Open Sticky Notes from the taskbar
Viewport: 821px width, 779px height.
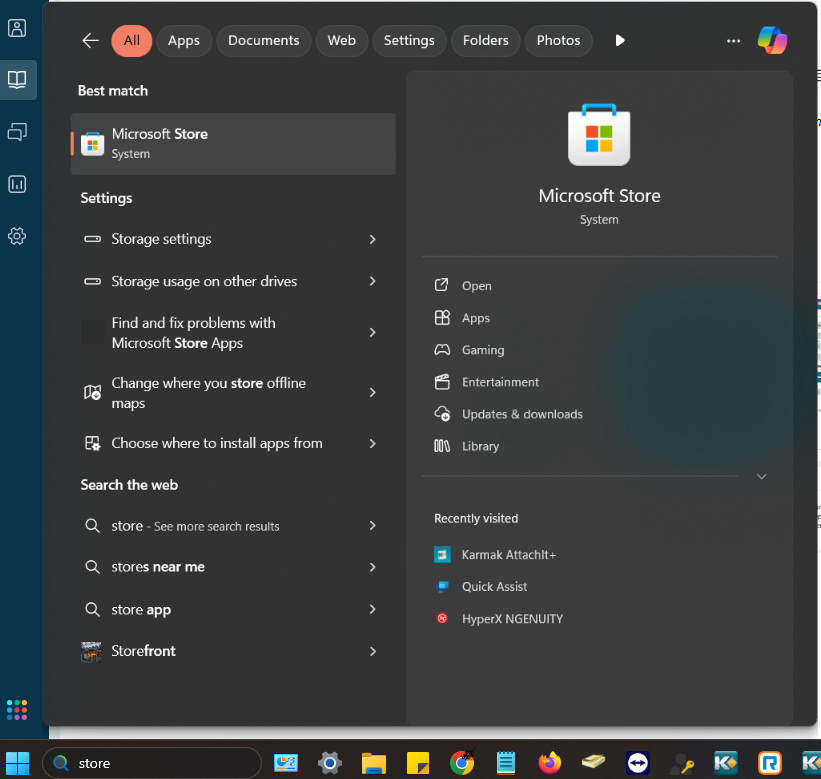(418, 763)
